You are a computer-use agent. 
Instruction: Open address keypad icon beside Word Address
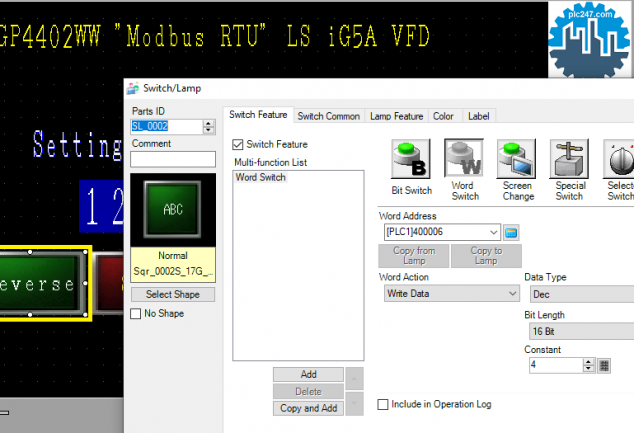point(511,232)
